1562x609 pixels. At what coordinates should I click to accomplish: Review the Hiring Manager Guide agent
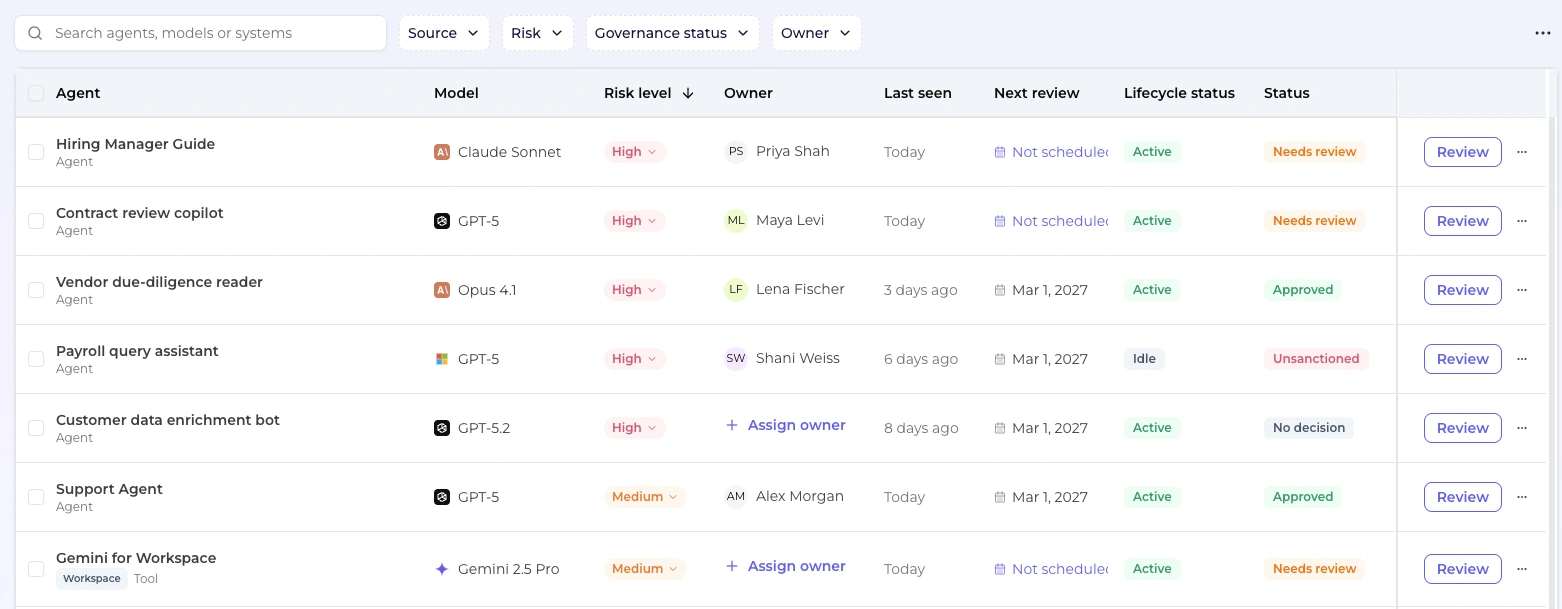[1463, 152]
